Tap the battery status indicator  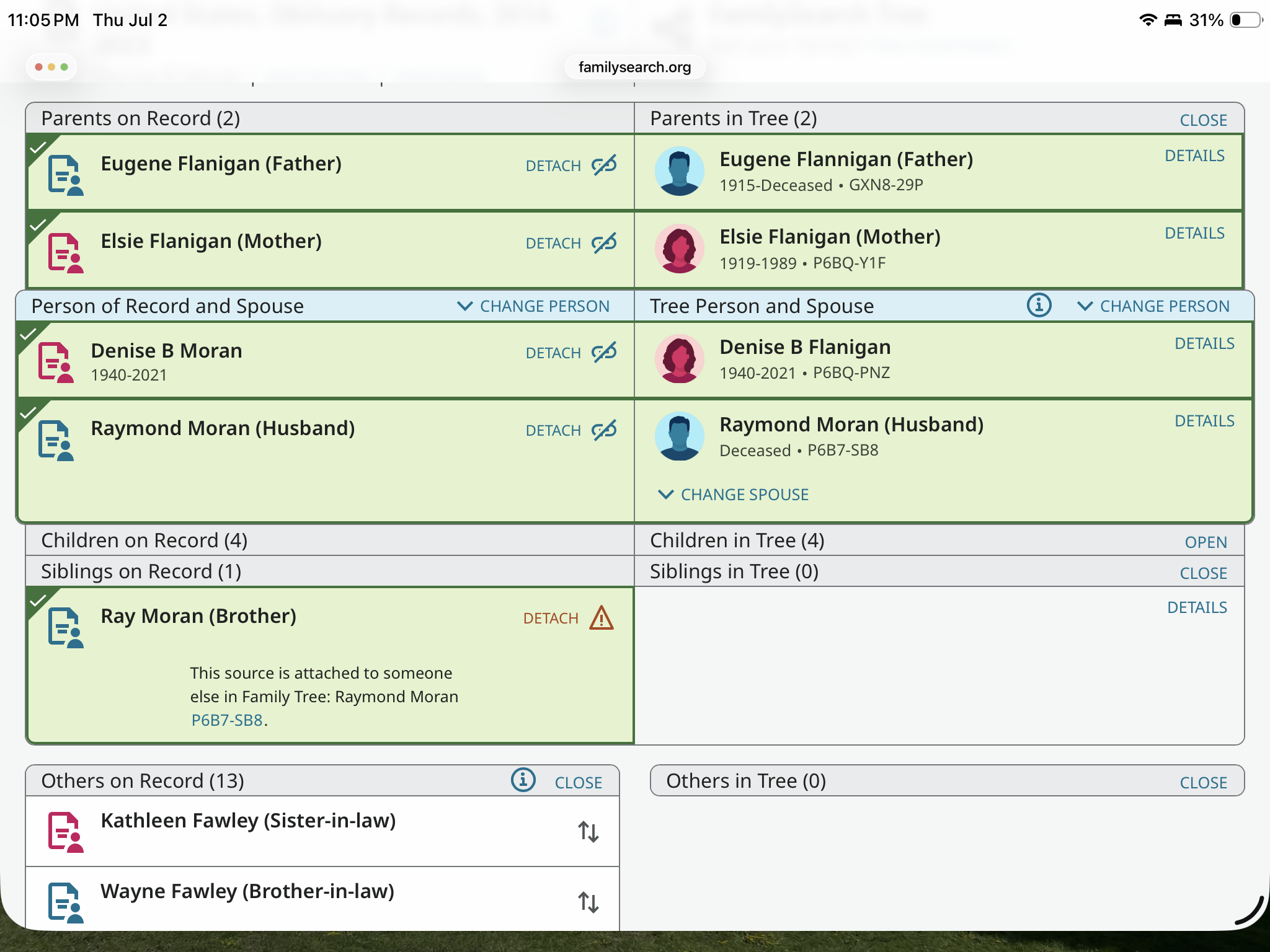1246,20
